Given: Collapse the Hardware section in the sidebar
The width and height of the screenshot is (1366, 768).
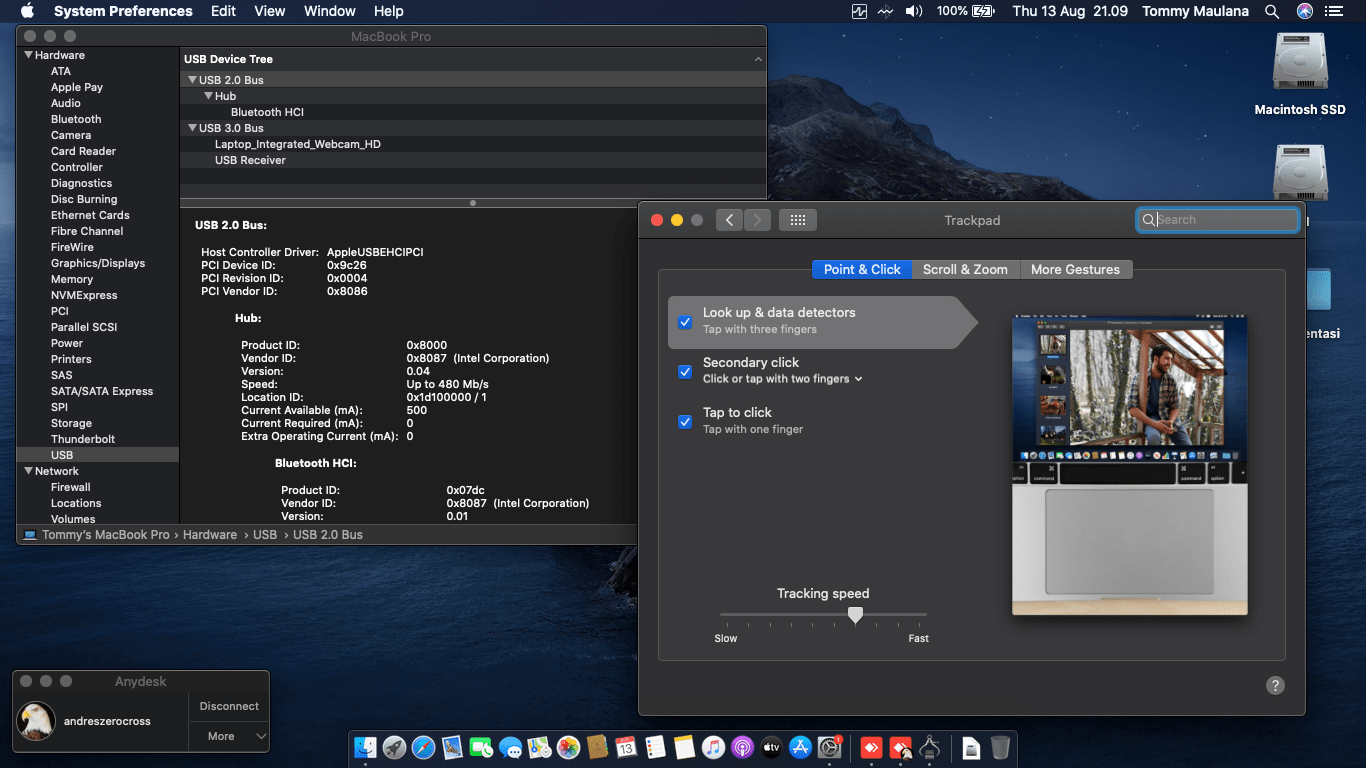Looking at the screenshot, I should point(28,55).
